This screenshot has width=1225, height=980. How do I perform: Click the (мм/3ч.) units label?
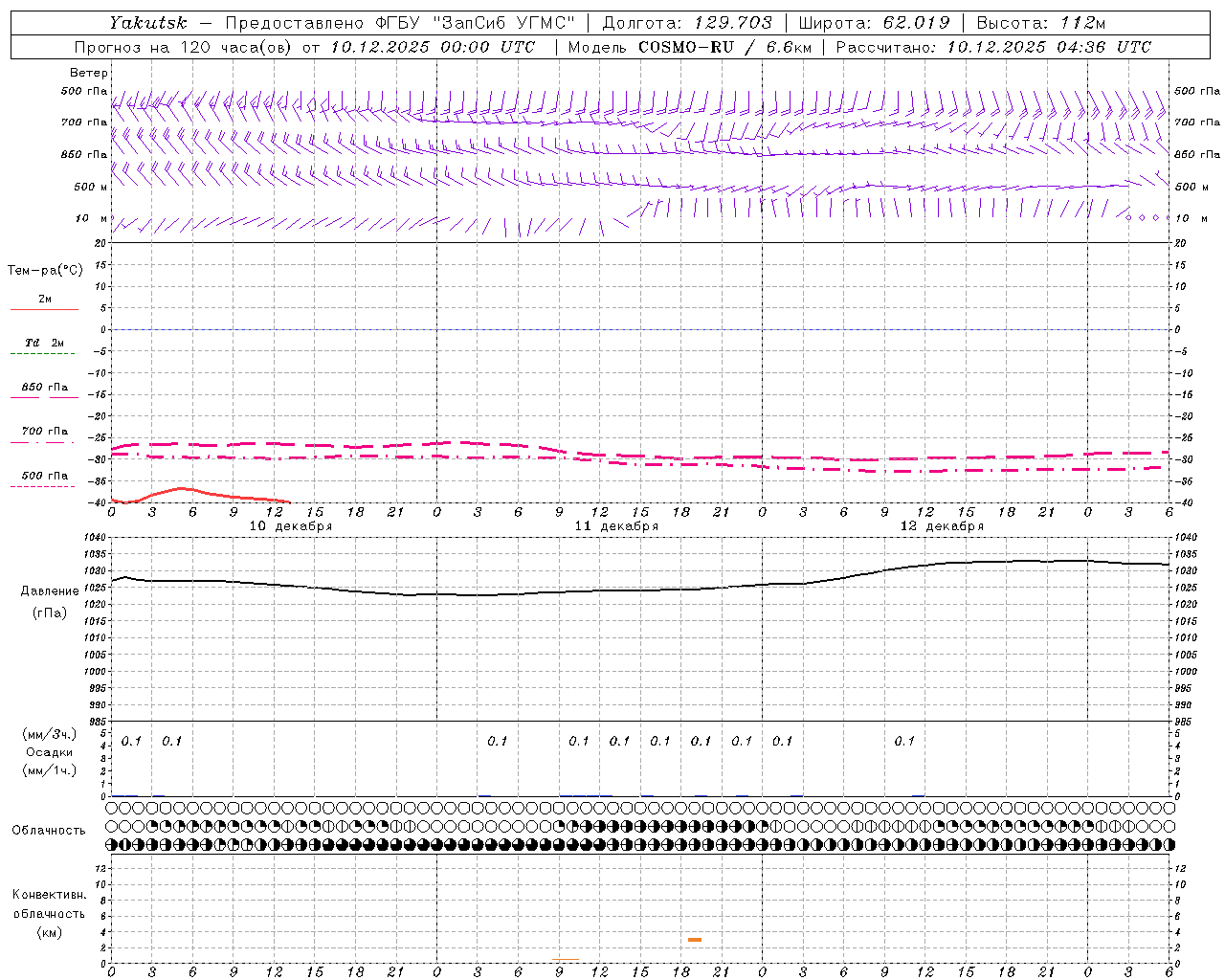pyautogui.click(x=50, y=734)
